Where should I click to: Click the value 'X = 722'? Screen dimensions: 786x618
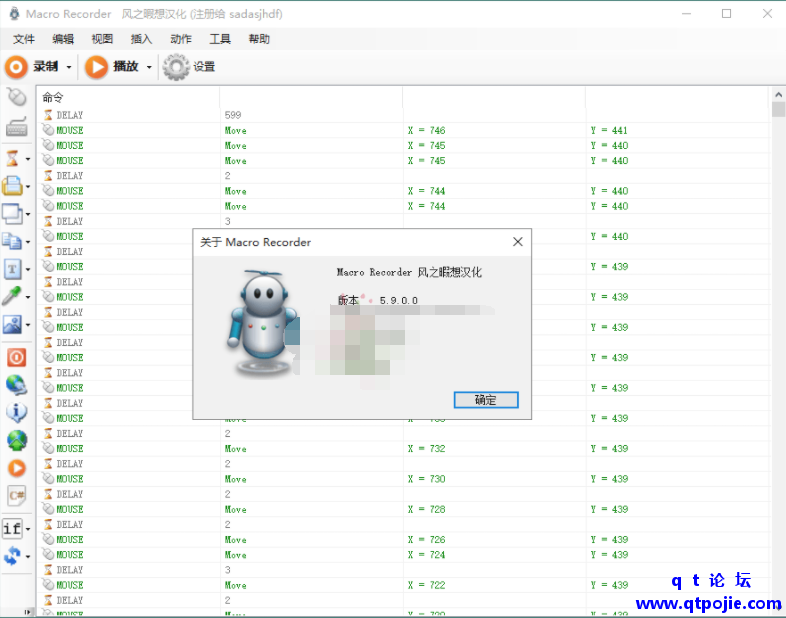pos(427,585)
